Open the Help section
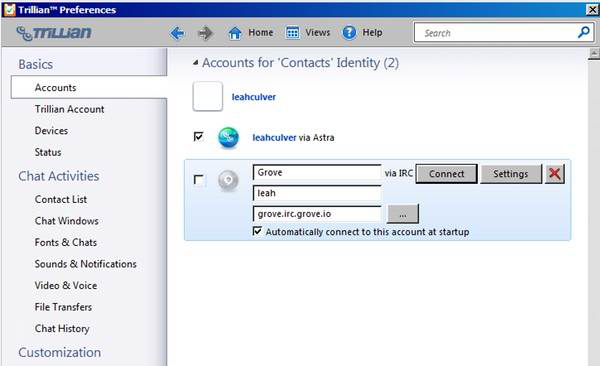The height and width of the screenshot is (366, 600). tap(362, 33)
